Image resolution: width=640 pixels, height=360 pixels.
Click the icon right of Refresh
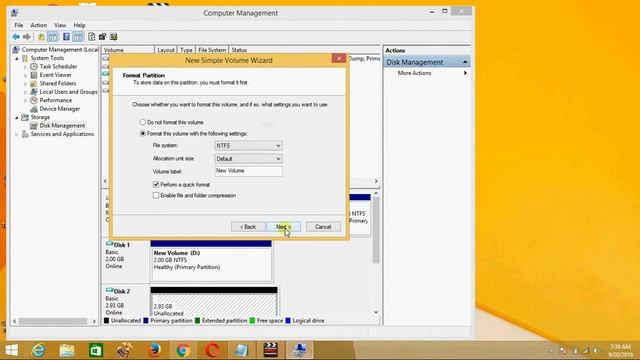click(102, 37)
